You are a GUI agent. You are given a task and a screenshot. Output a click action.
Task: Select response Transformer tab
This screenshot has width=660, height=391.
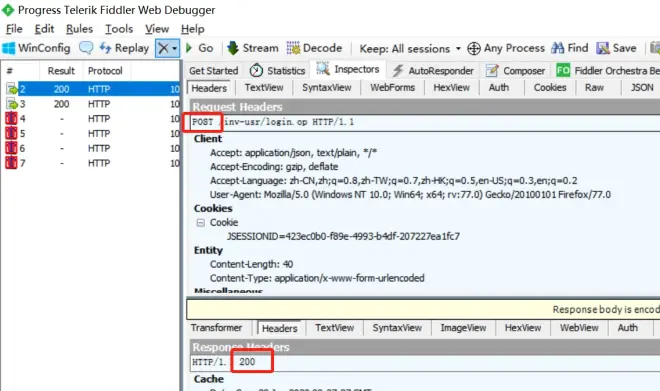216,328
